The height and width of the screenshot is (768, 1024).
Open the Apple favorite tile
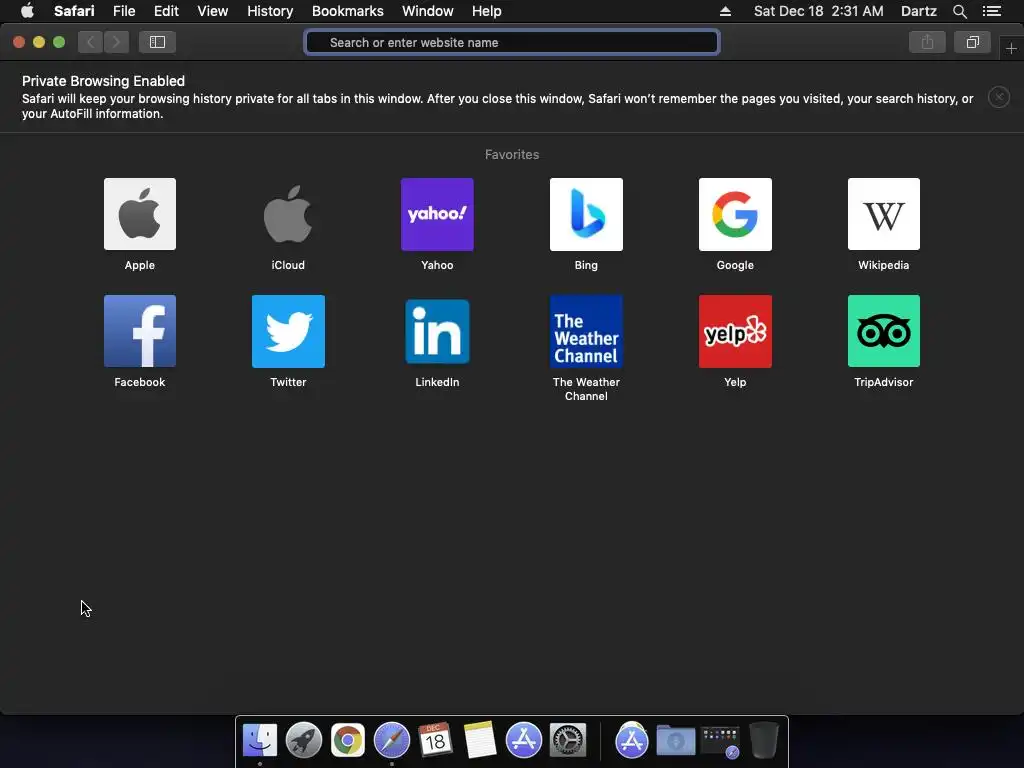pyautogui.click(x=140, y=214)
